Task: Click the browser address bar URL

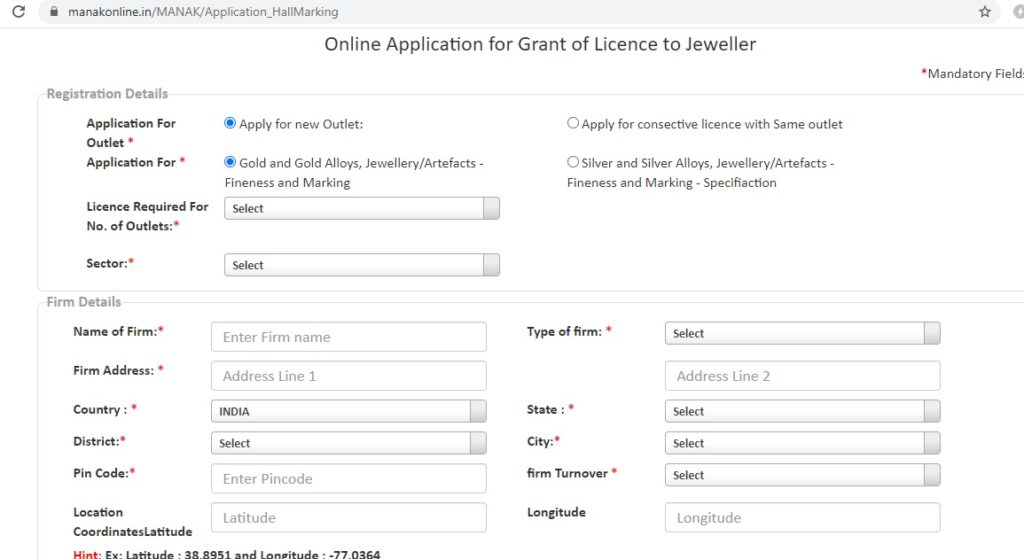Action: click(x=203, y=12)
